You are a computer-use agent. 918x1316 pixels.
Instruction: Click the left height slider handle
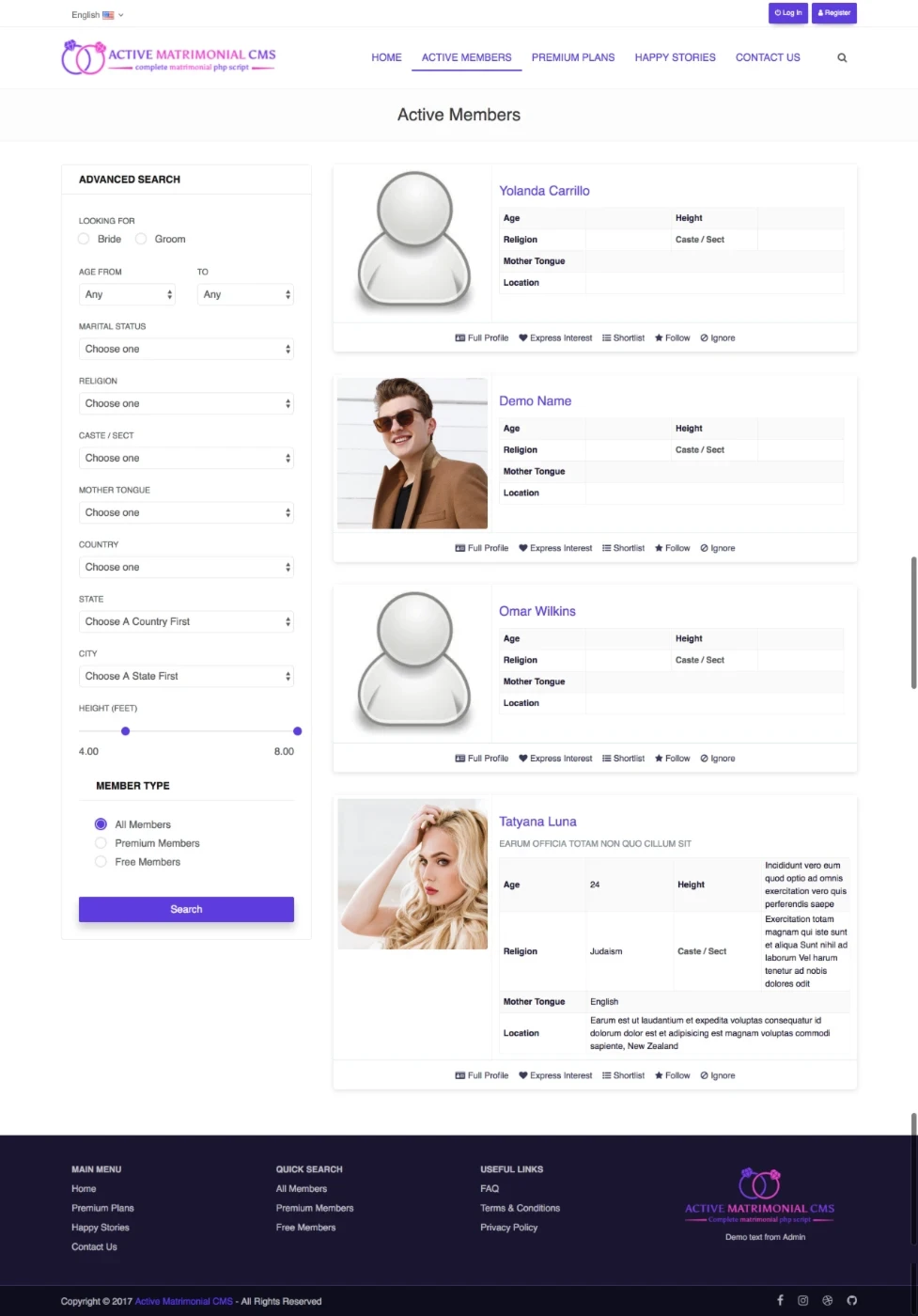tap(125, 731)
